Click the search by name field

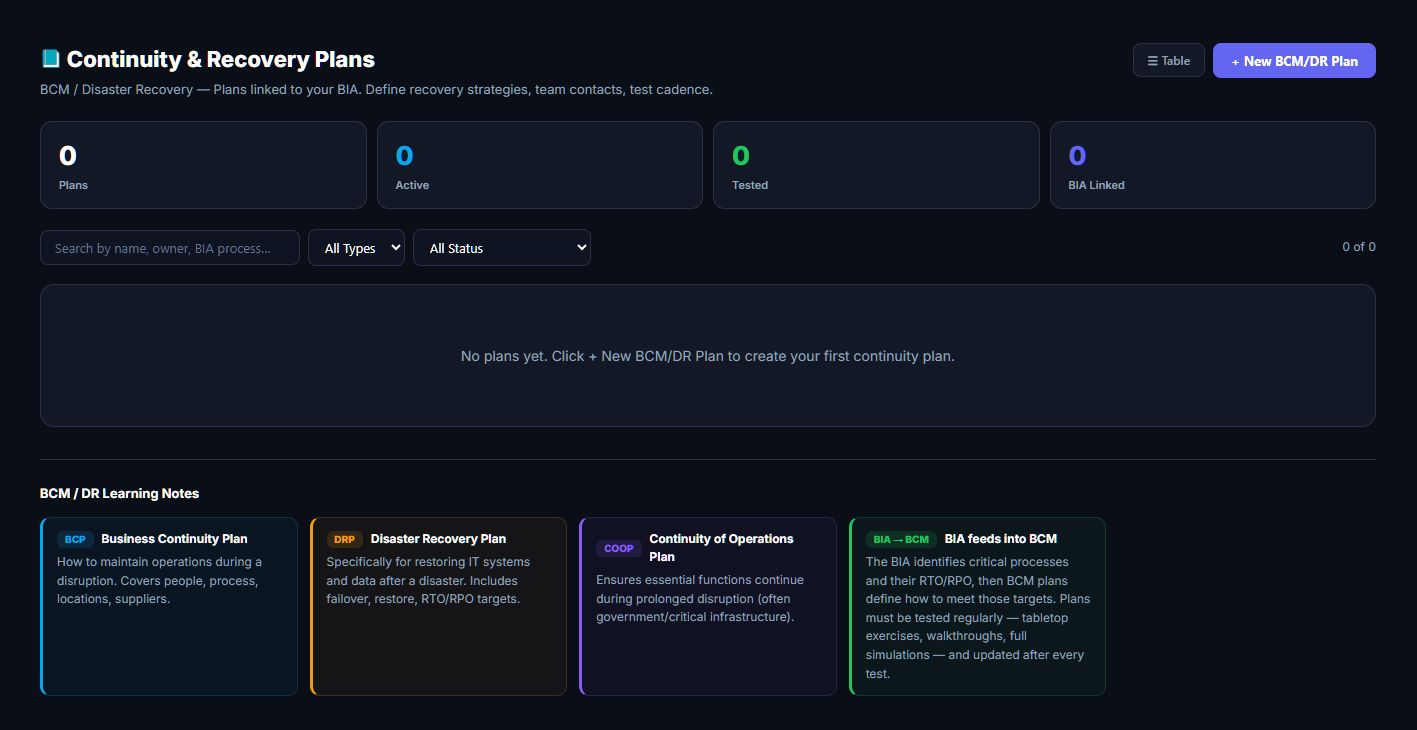(x=170, y=248)
